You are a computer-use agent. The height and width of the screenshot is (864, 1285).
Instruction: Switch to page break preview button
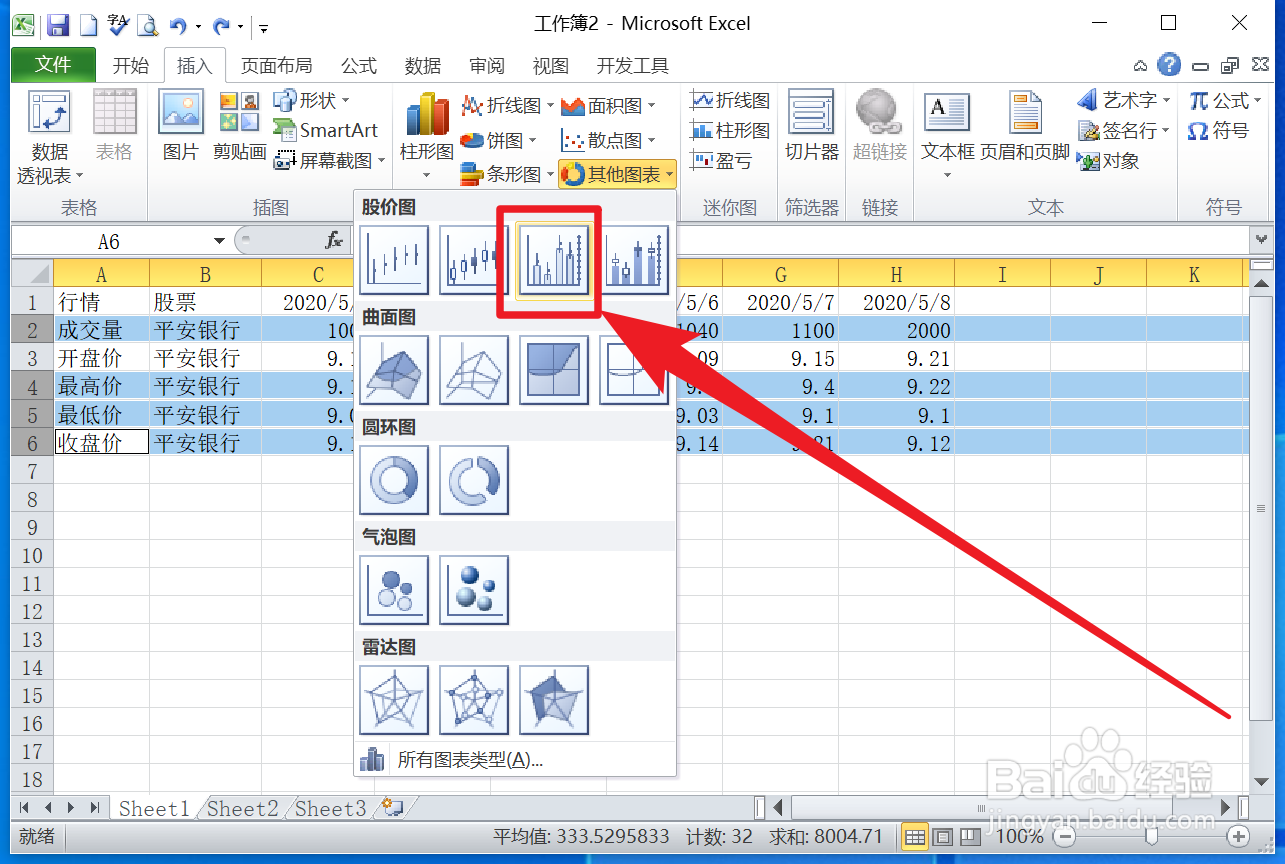click(x=968, y=836)
